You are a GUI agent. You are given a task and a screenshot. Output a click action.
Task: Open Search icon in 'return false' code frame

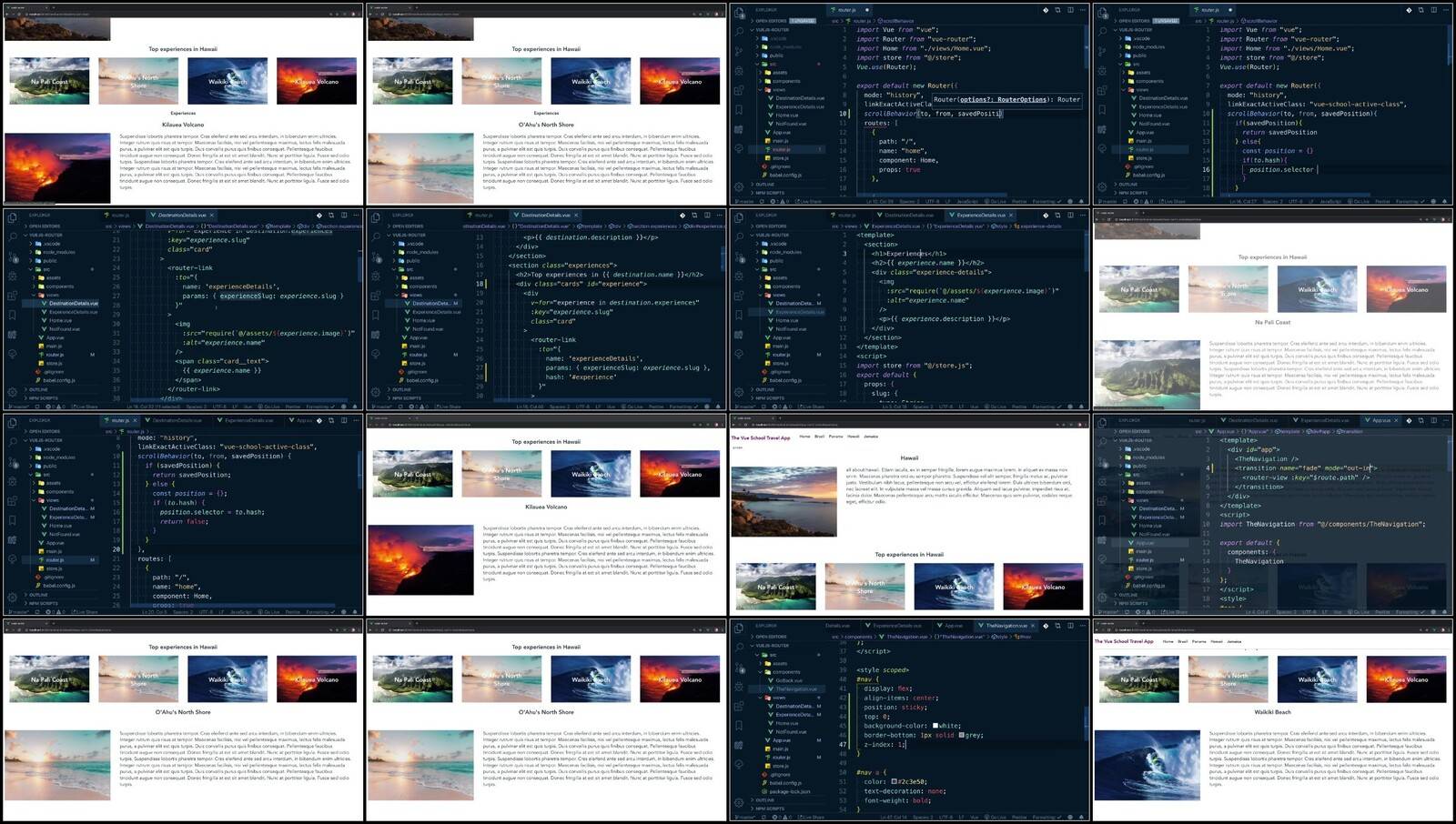13,441
